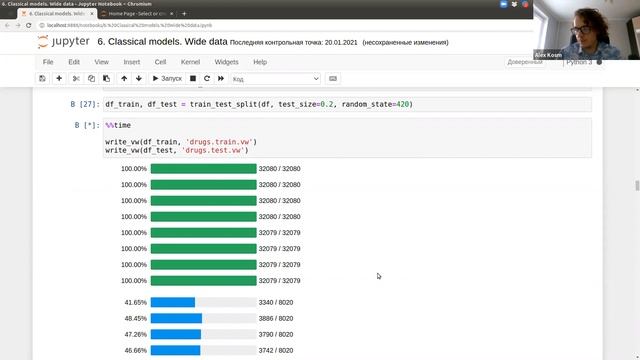Open the Help menu

pyautogui.click(x=260, y=62)
